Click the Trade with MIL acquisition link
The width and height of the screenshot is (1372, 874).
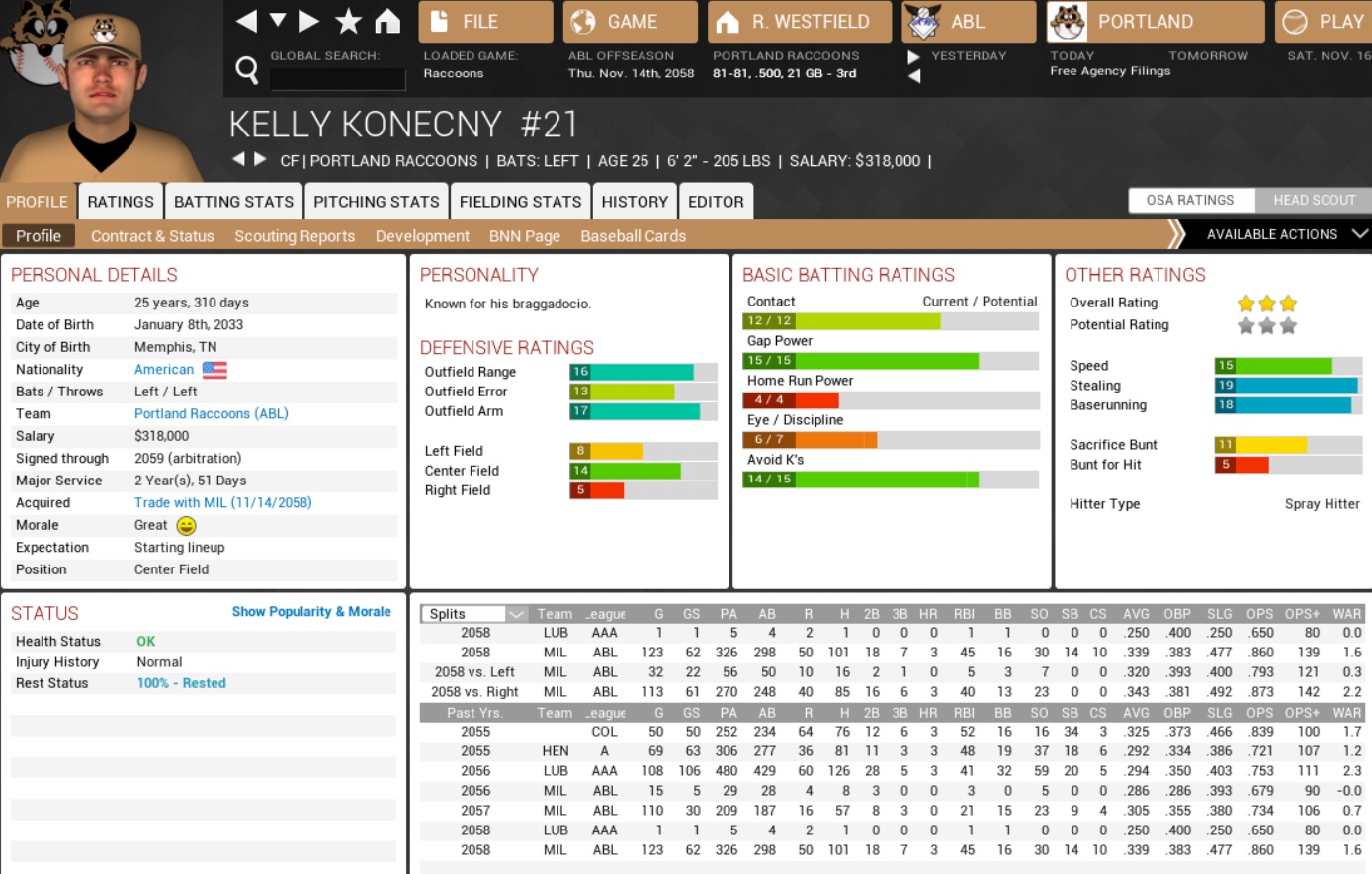pyautogui.click(x=222, y=502)
